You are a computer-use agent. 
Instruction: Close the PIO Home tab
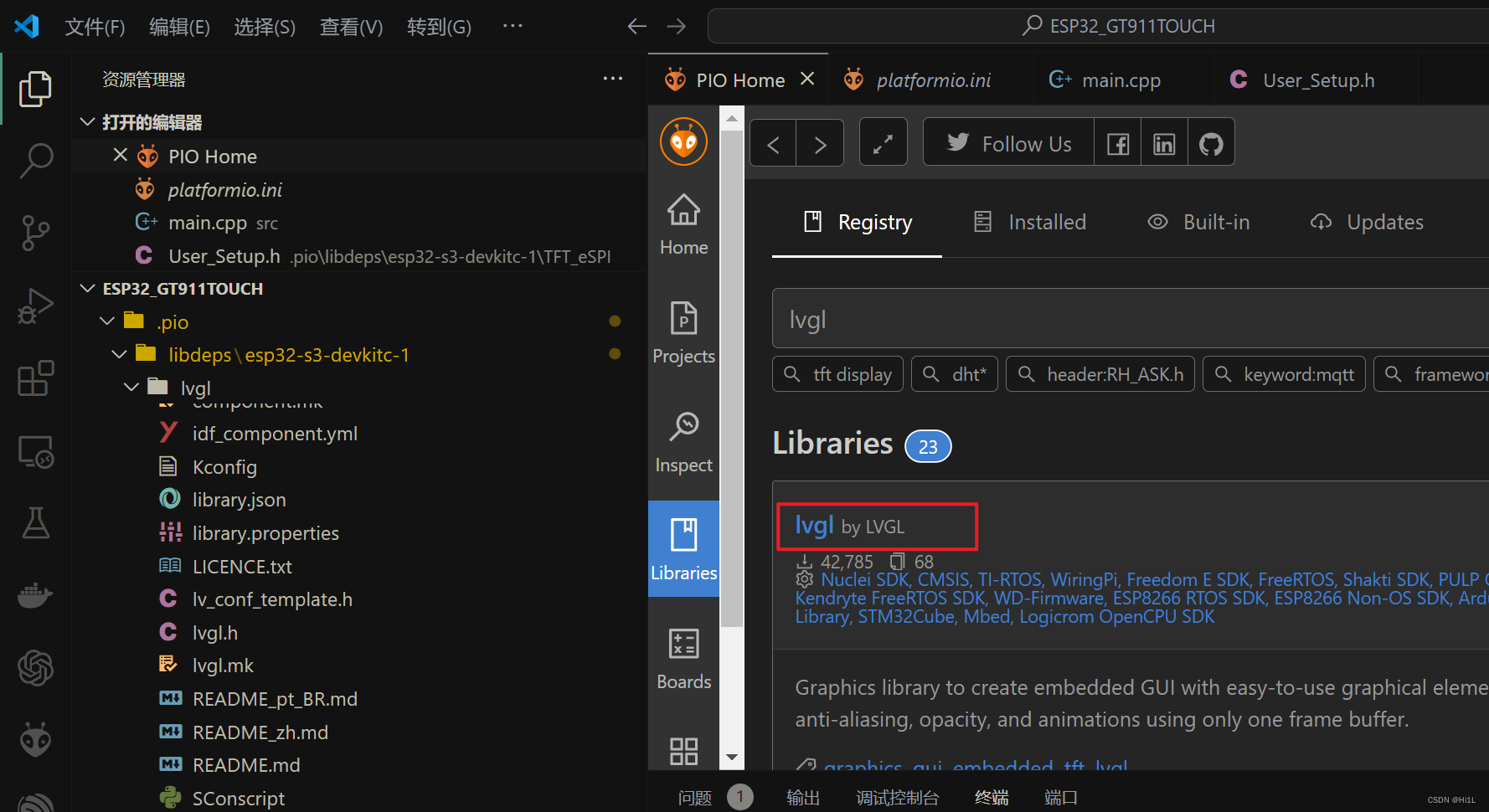(807, 79)
